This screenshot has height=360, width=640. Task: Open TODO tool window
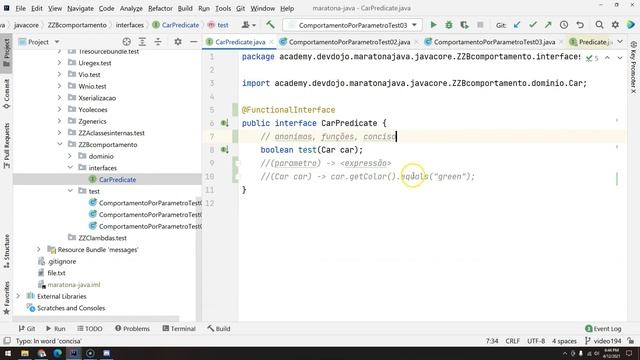click(x=90, y=328)
